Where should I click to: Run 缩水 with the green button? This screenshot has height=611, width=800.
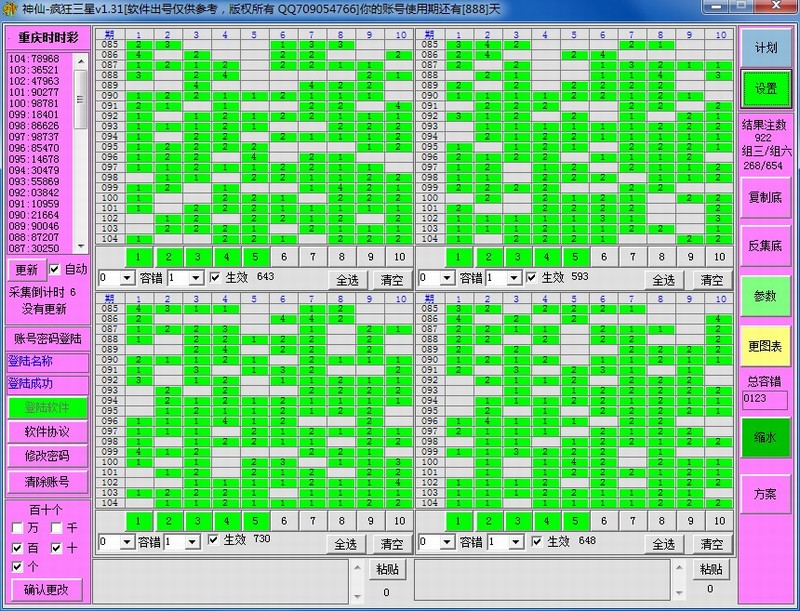(x=765, y=437)
